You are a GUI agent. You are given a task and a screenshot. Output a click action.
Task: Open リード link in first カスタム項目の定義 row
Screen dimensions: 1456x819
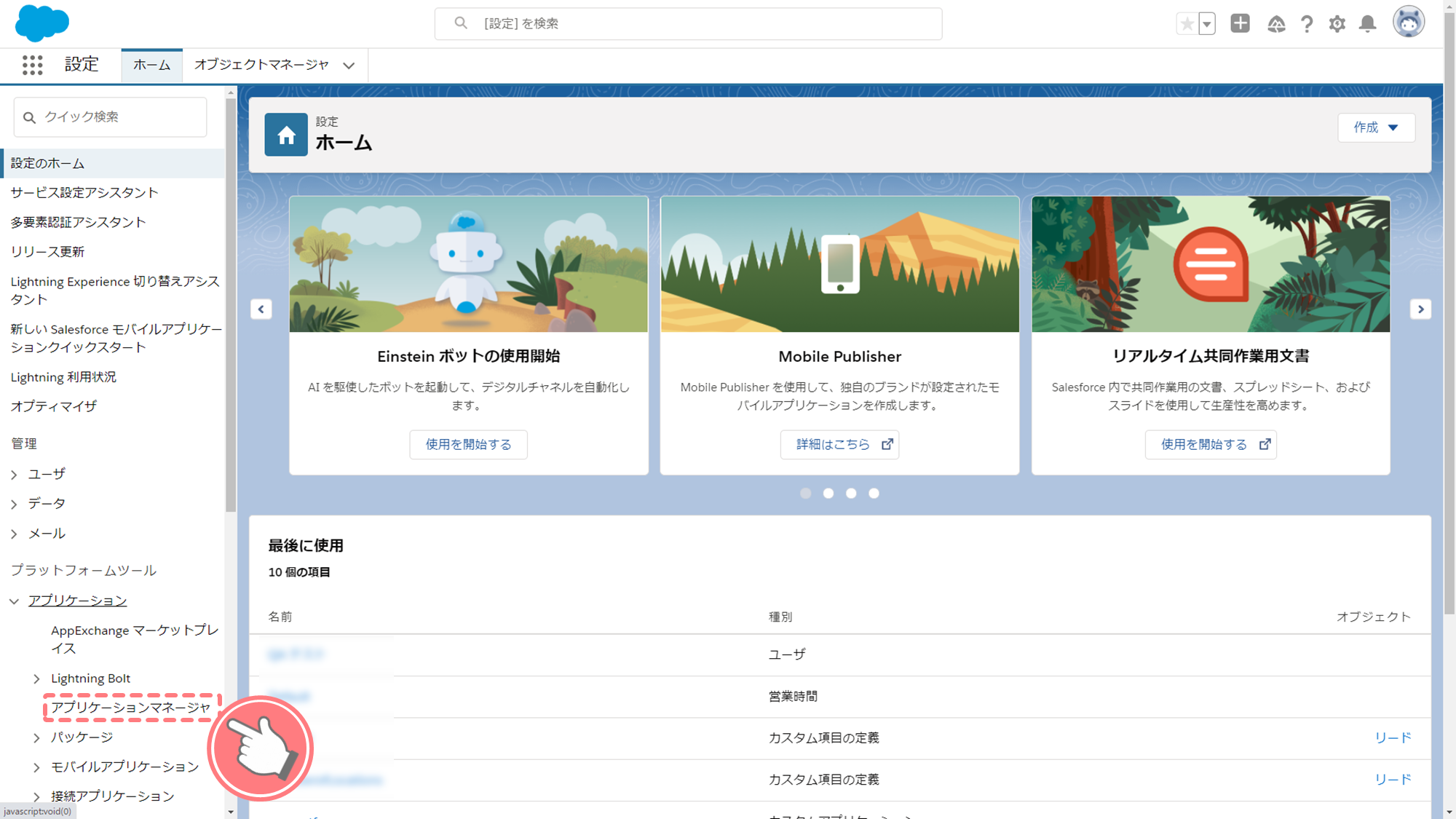pyautogui.click(x=1393, y=737)
